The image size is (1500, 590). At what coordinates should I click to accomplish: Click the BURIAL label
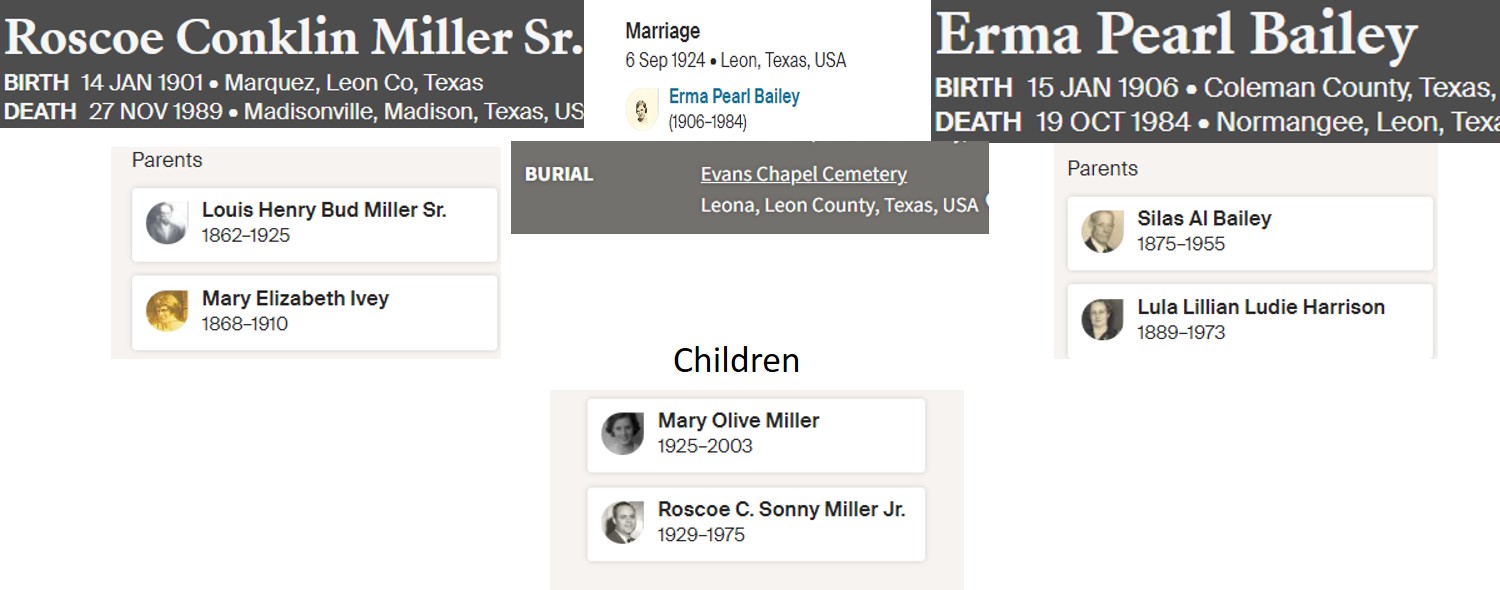tap(559, 174)
